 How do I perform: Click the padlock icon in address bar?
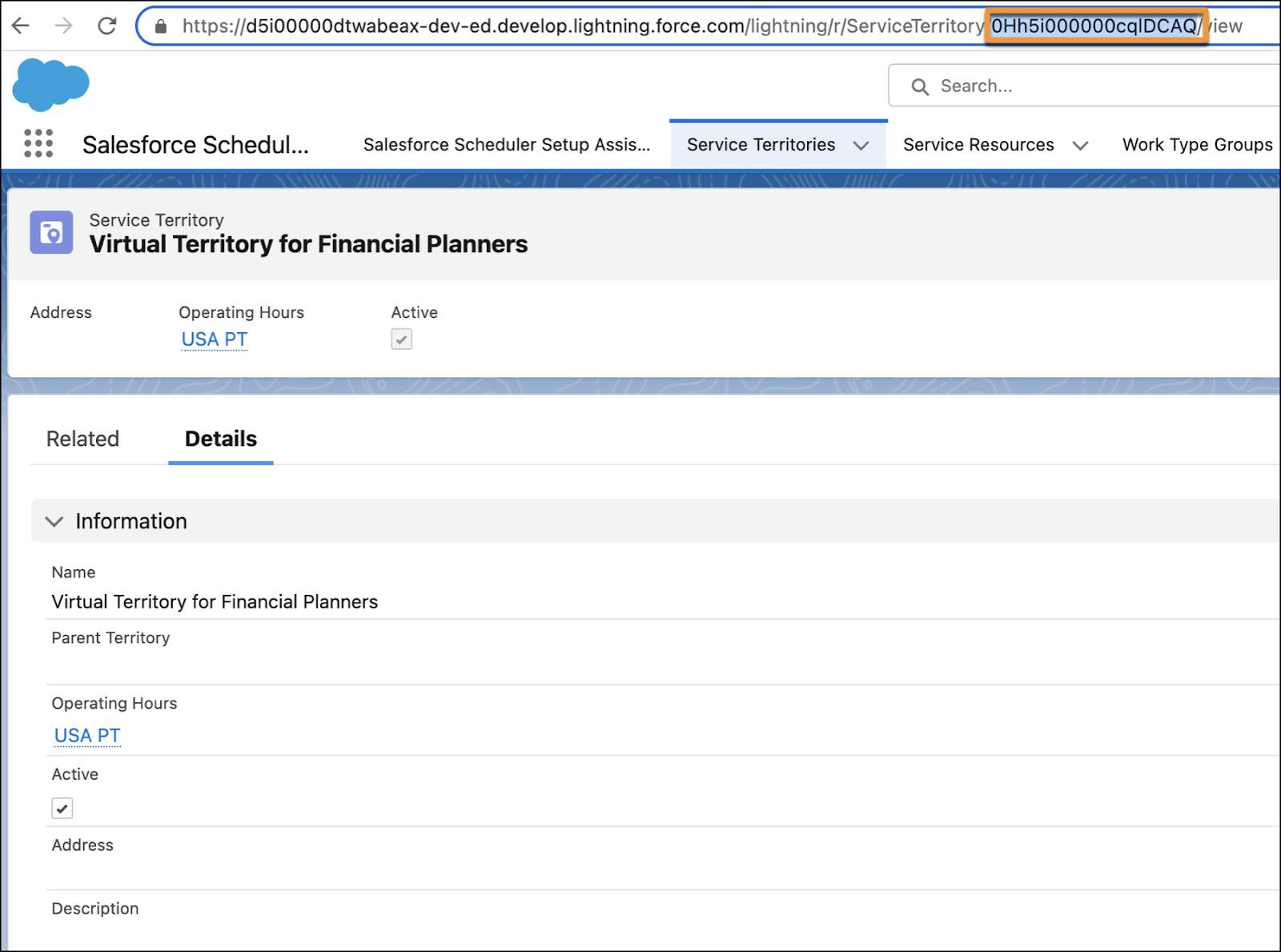click(161, 26)
